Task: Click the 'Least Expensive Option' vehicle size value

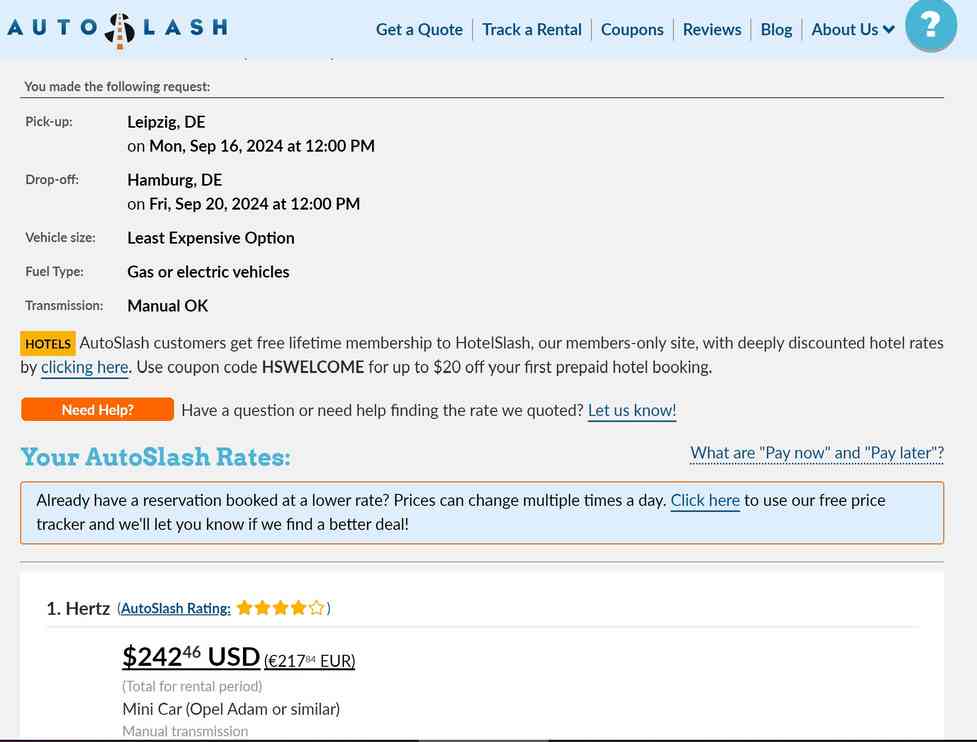Action: [211, 238]
